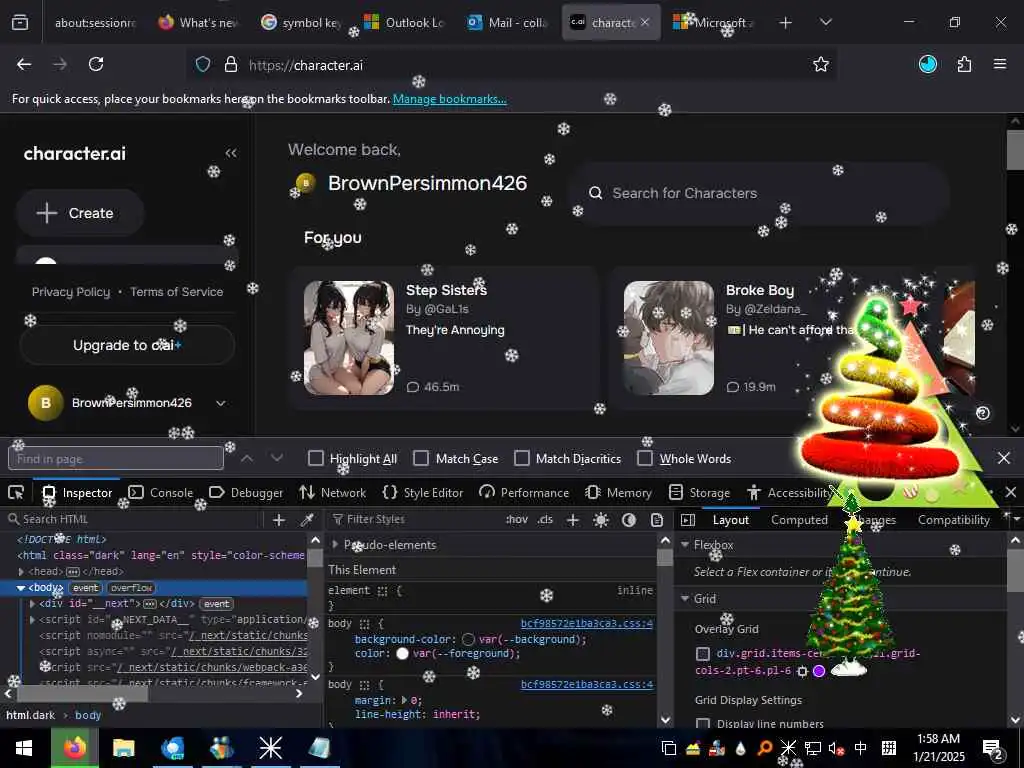1024x768 pixels.
Task: Check the div.grid overlay grid checkbox
Action: coord(703,654)
